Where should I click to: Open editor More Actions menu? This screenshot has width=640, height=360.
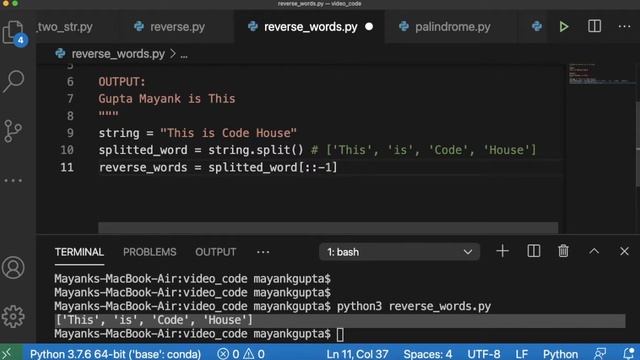tap(624, 27)
